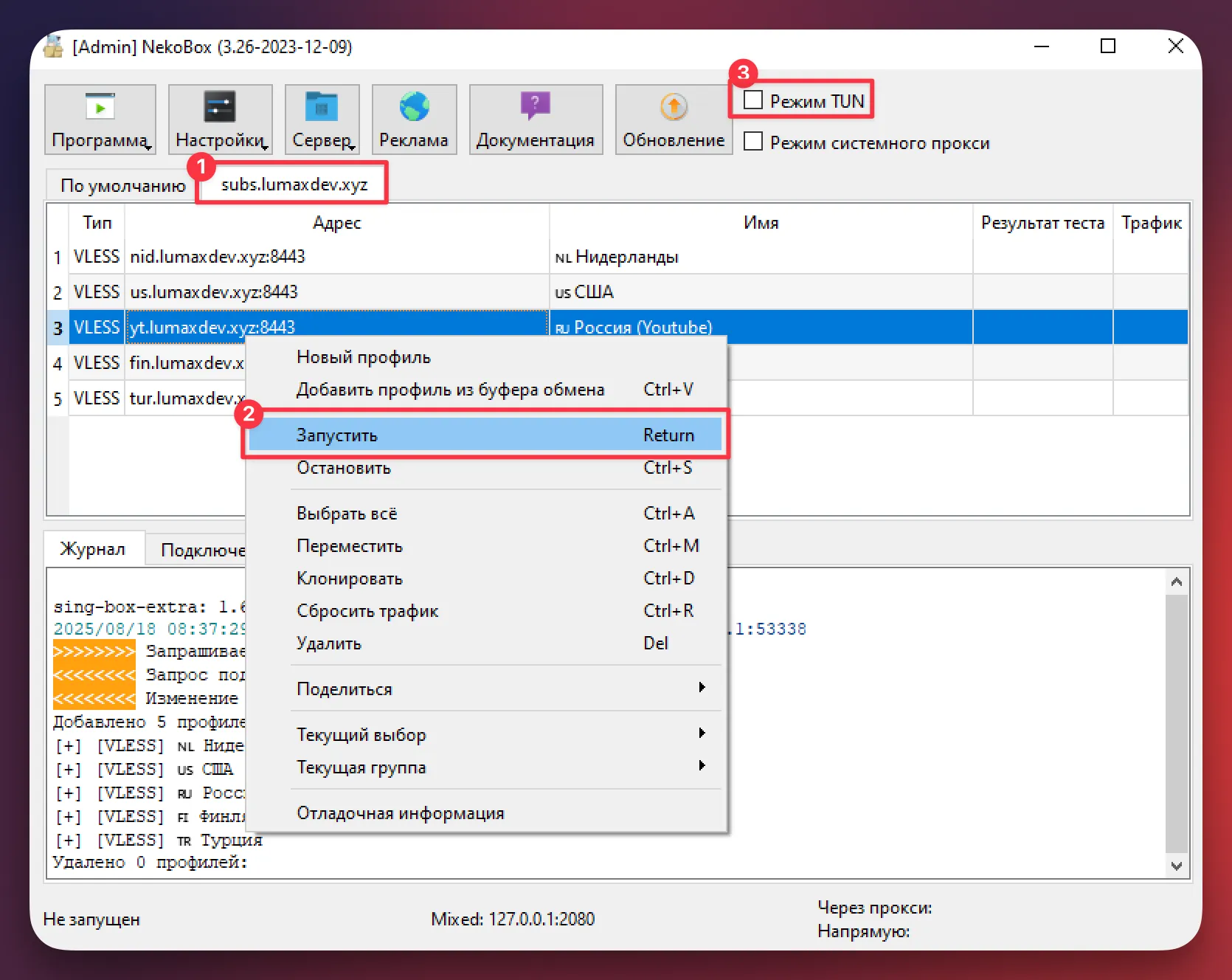The image size is (1232, 980).
Task: Click the Через прокси traffic label
Action: [x=874, y=908]
